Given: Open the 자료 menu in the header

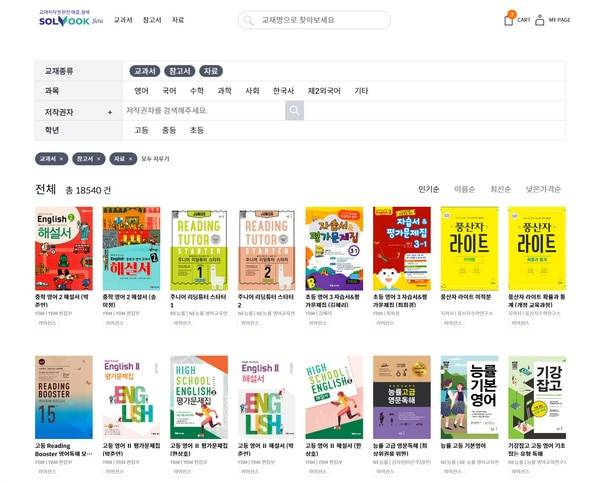Looking at the screenshot, I should (178, 20).
